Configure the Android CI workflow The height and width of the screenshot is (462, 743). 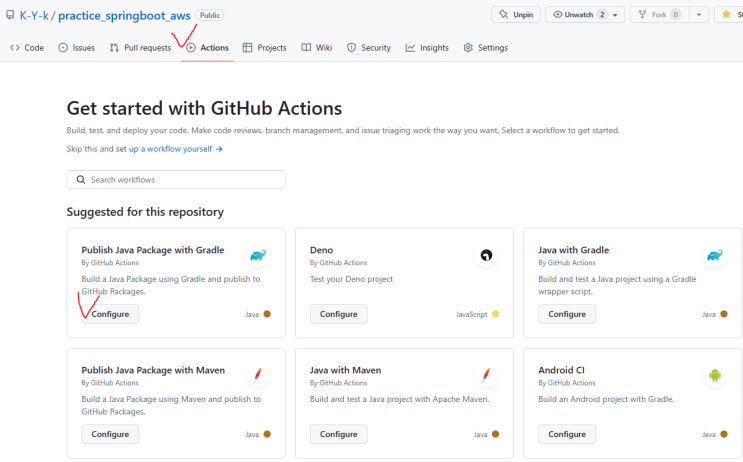click(x=567, y=434)
